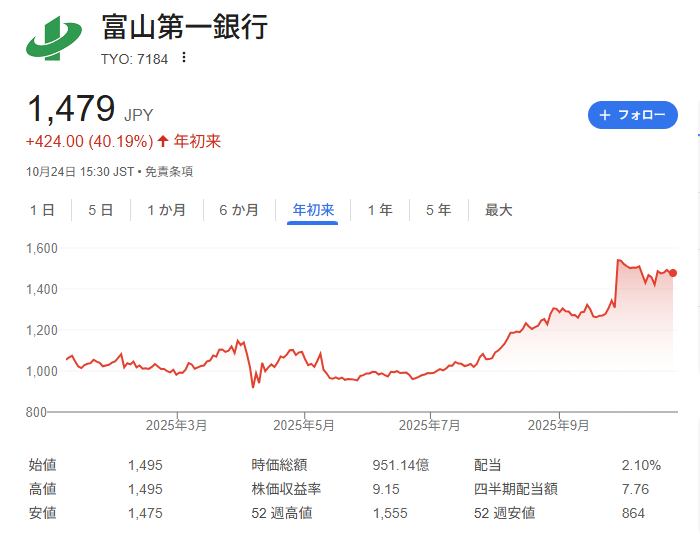The image size is (700, 546).
Task: Choose the 5年 range tab
Action: [438, 210]
